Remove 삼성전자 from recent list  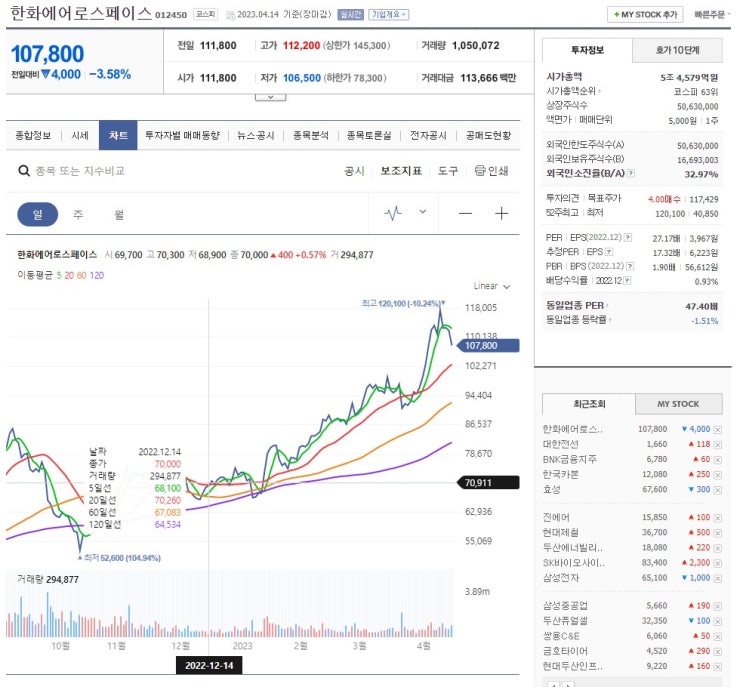click(717, 579)
